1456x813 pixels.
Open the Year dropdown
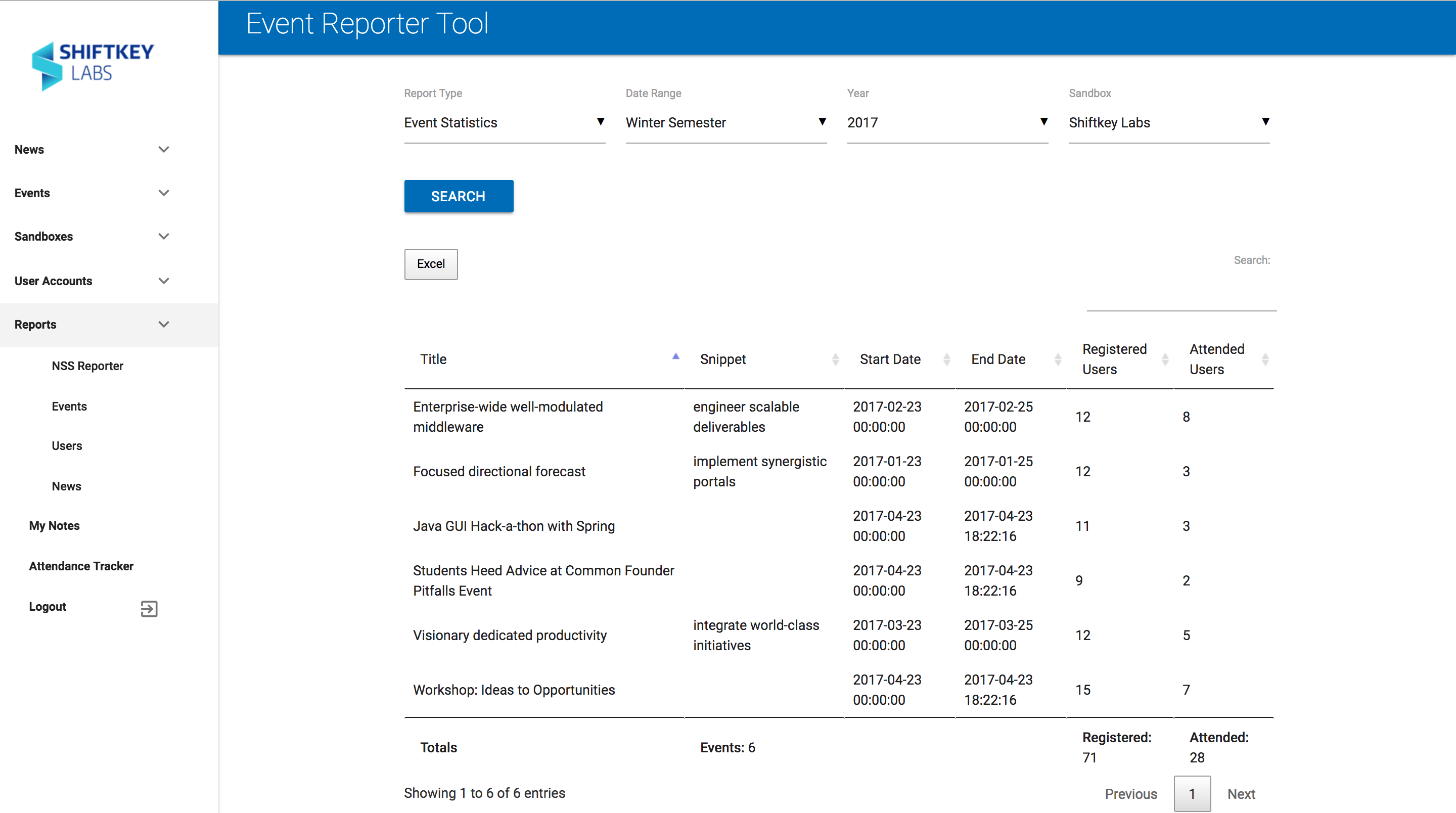click(948, 123)
